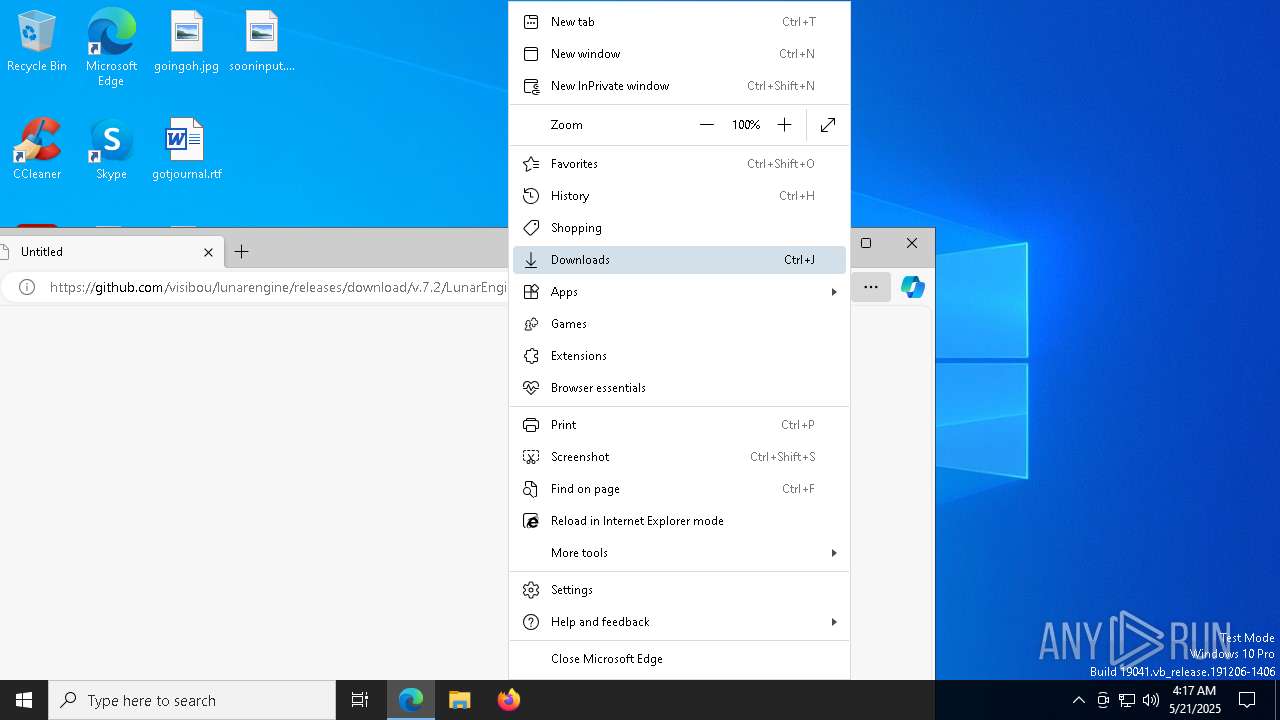Expand Help and feedback submenu

coord(679,622)
